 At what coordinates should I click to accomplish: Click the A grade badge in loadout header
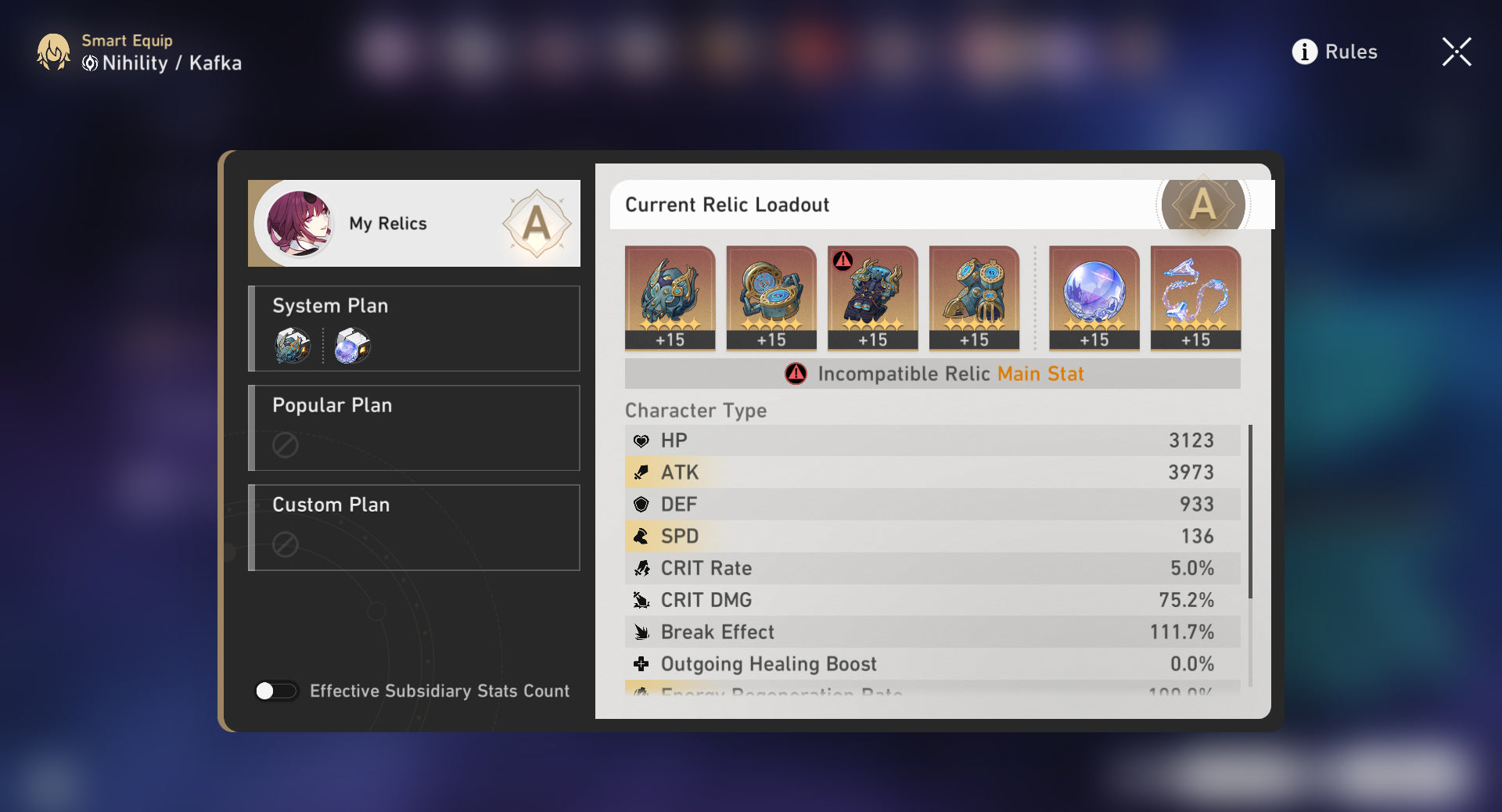[1203, 205]
